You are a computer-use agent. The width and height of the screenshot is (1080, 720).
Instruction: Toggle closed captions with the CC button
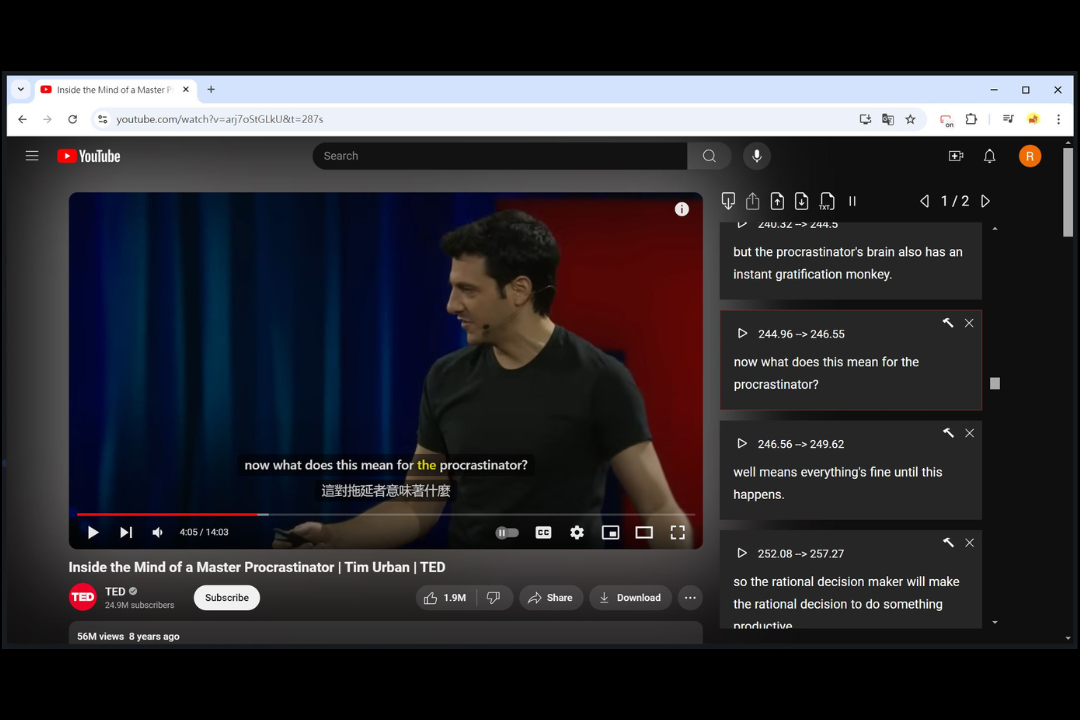pyautogui.click(x=543, y=533)
